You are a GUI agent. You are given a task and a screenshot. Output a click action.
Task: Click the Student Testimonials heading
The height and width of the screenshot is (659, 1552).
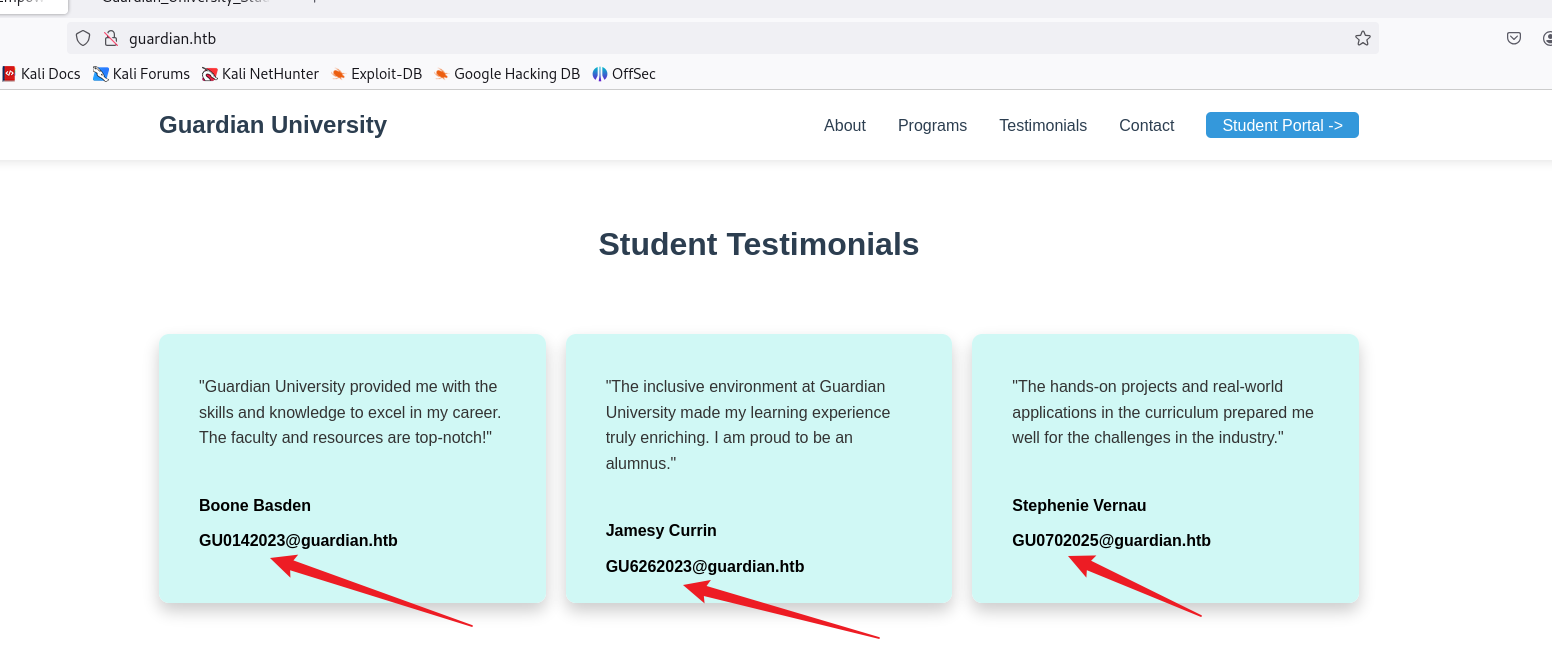point(759,244)
